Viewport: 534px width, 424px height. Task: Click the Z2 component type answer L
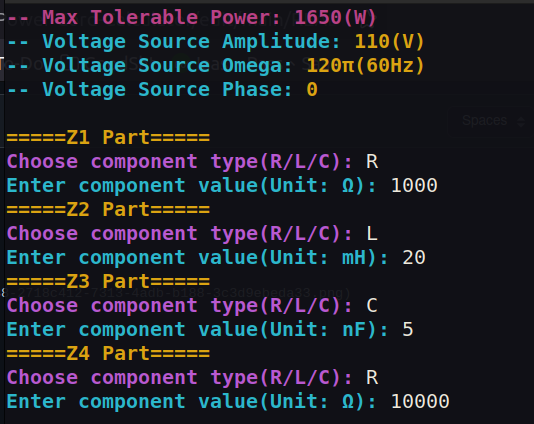372,234
